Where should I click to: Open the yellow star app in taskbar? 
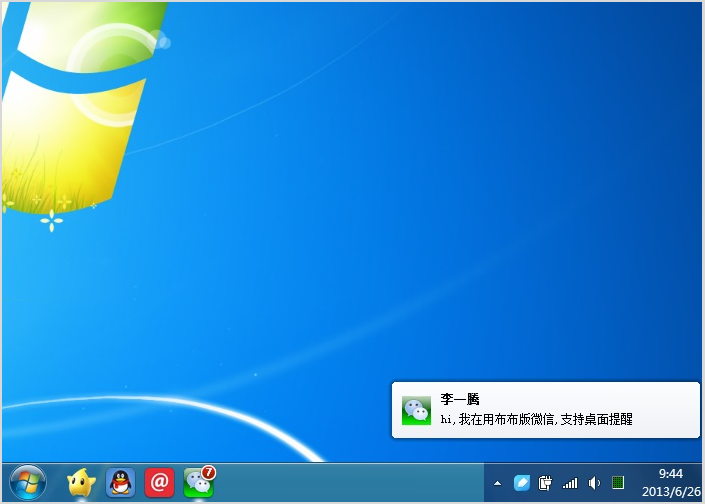pos(81,482)
